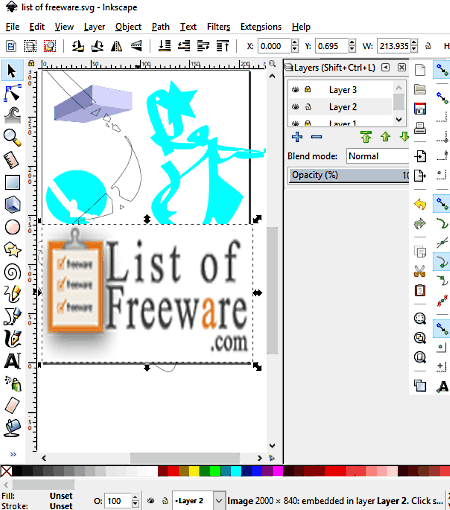The image size is (450, 510).
Task: Click Raise selection to top icon
Action: 223,46
